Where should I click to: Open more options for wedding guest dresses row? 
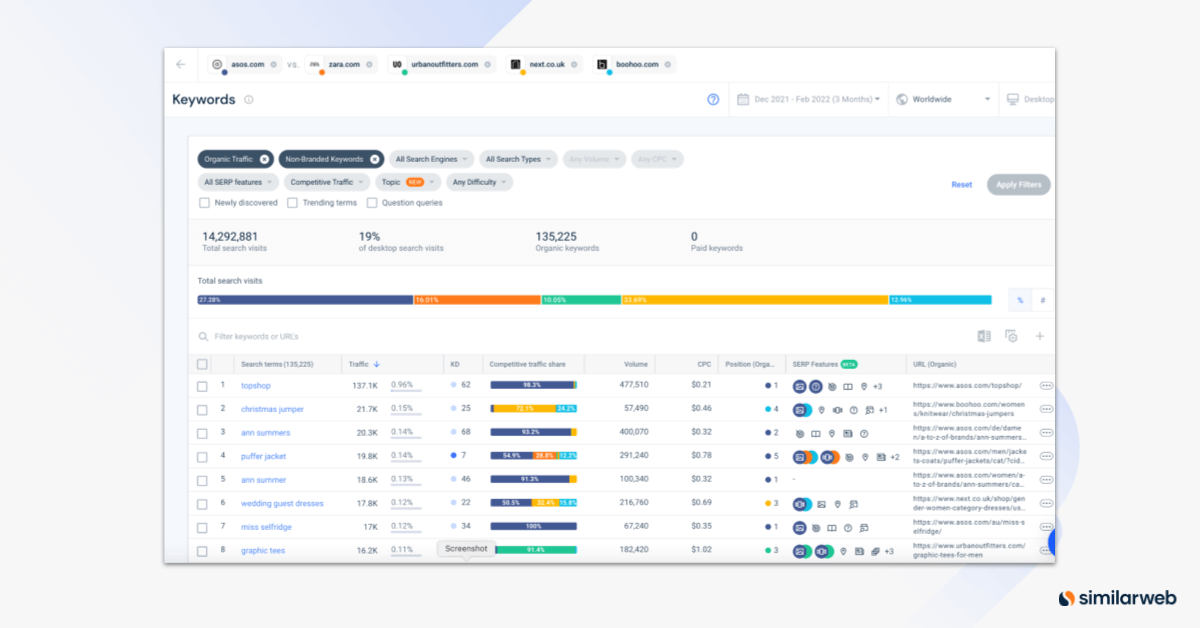[x=1046, y=503]
